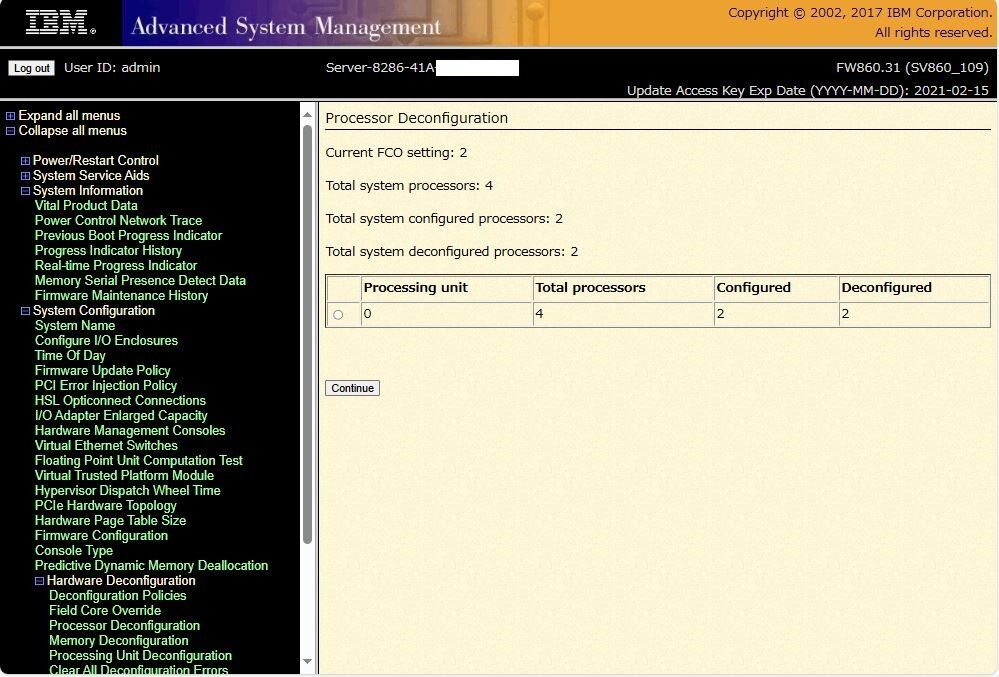Open Hardware Management Consoles page
The height and width of the screenshot is (677, 999).
tap(130, 431)
